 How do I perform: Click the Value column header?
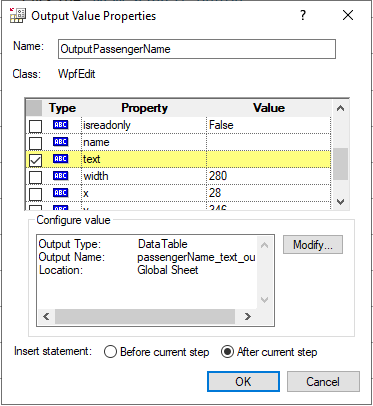click(269, 108)
